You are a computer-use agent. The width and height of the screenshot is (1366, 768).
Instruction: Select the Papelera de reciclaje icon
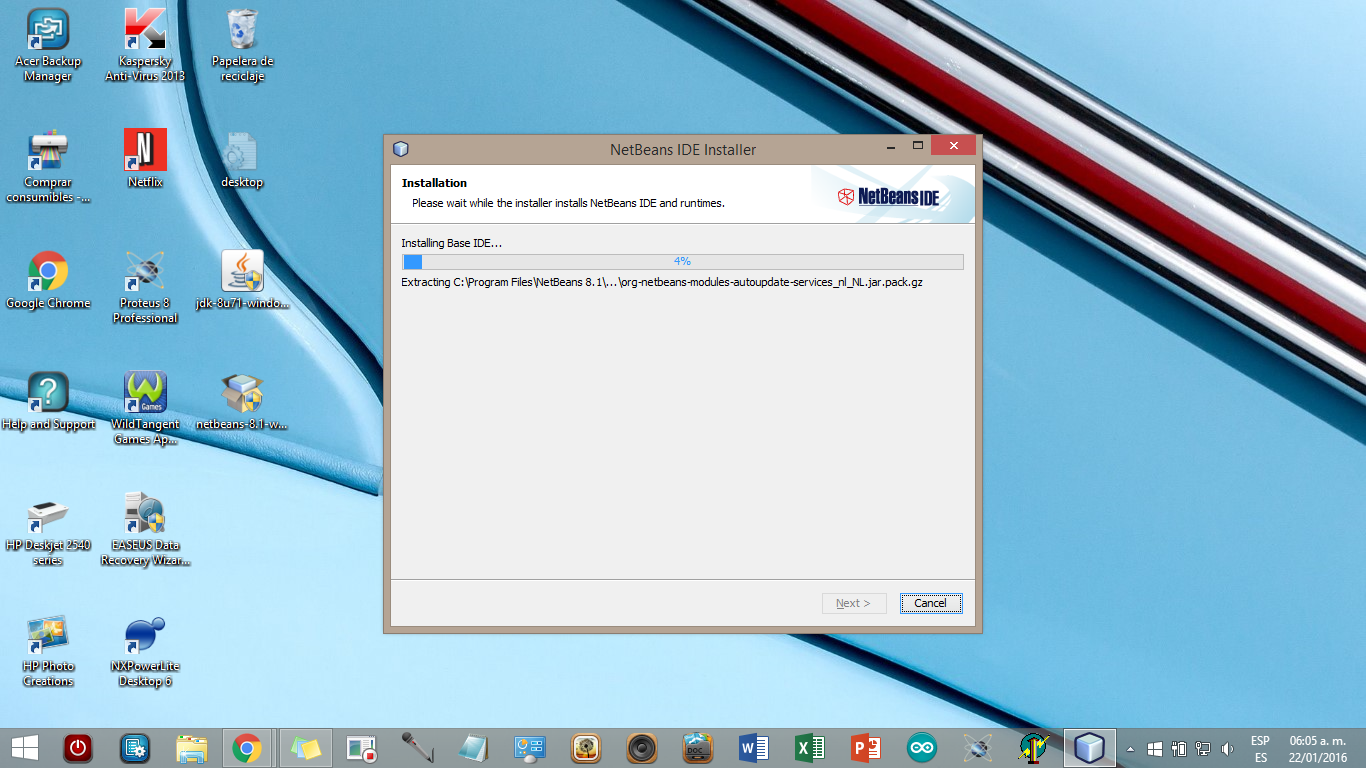(x=242, y=47)
